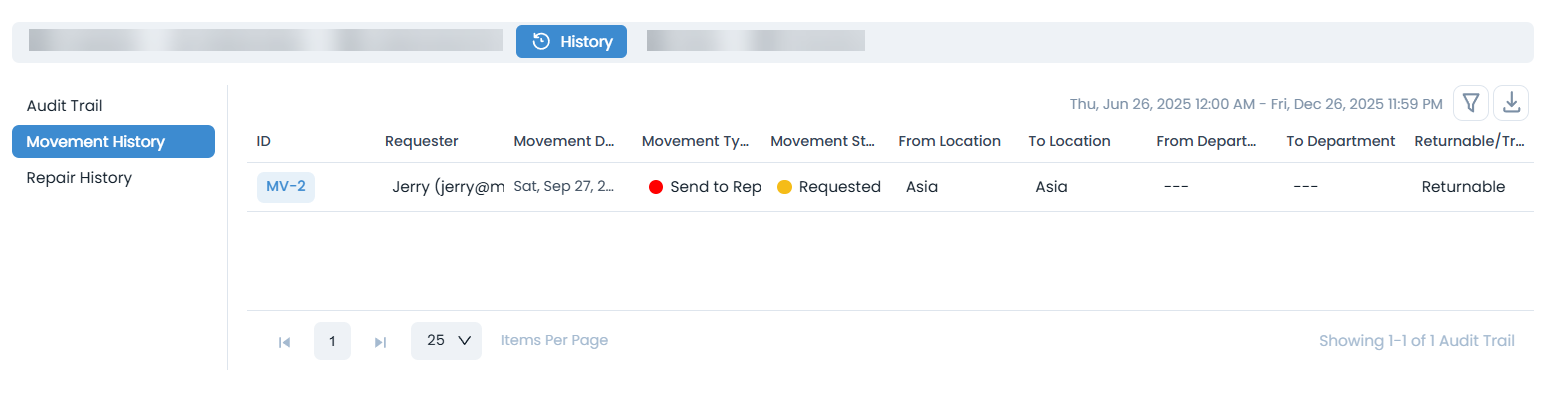This screenshot has width=1544, height=395.
Task: Click the date range text
Action: pos(1256,104)
